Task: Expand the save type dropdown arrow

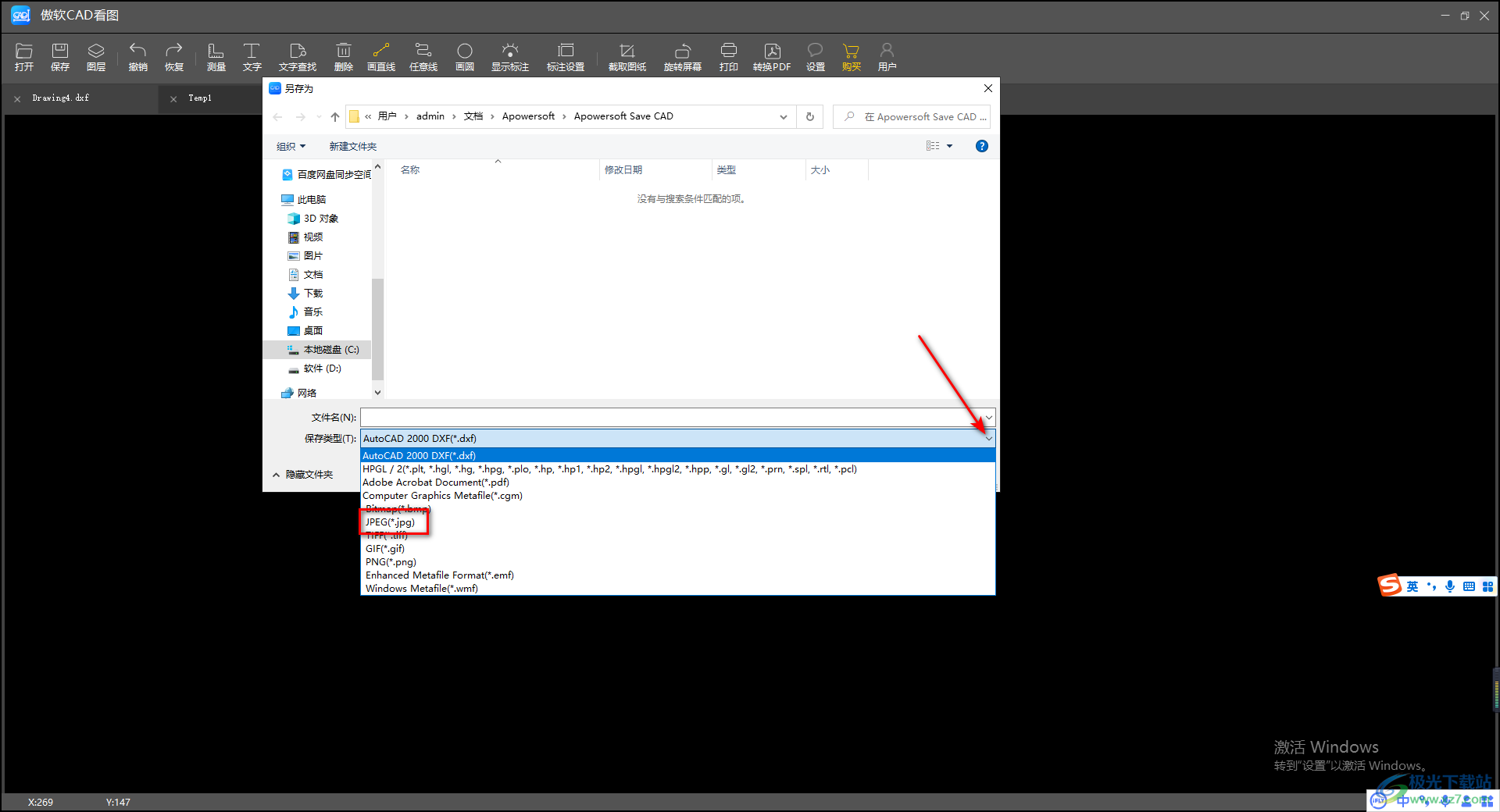Action: pos(988,439)
